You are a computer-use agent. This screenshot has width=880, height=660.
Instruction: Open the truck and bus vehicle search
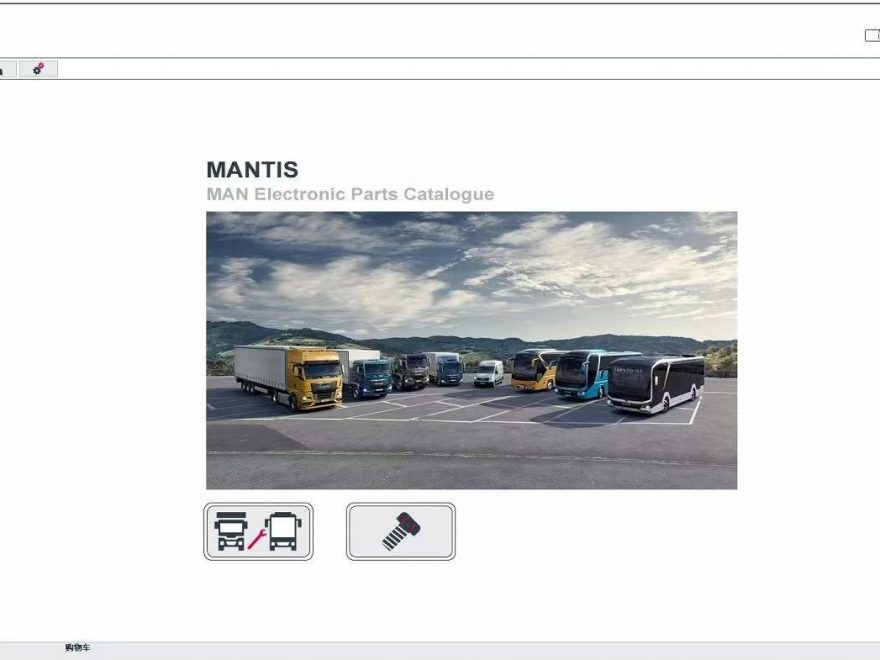[x=258, y=531]
